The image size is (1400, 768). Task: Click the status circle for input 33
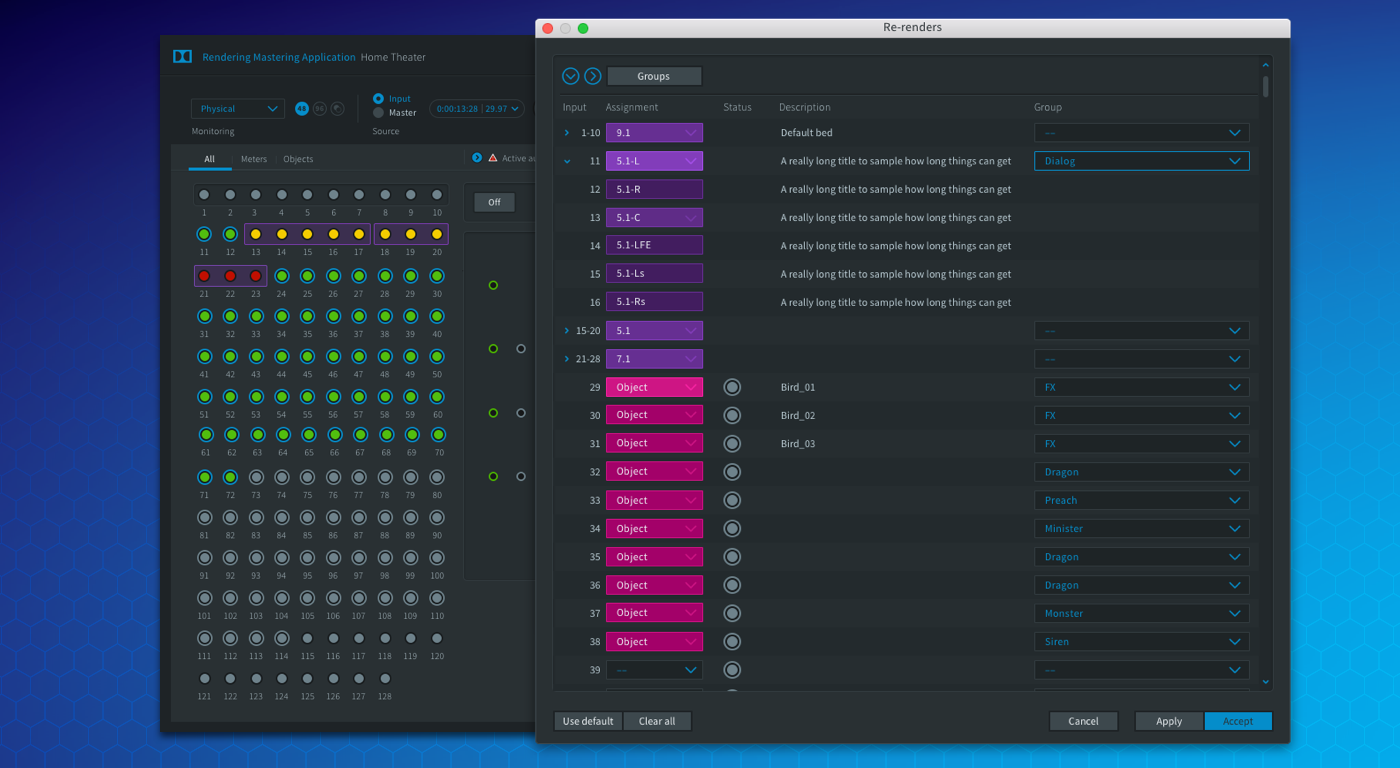click(732, 500)
